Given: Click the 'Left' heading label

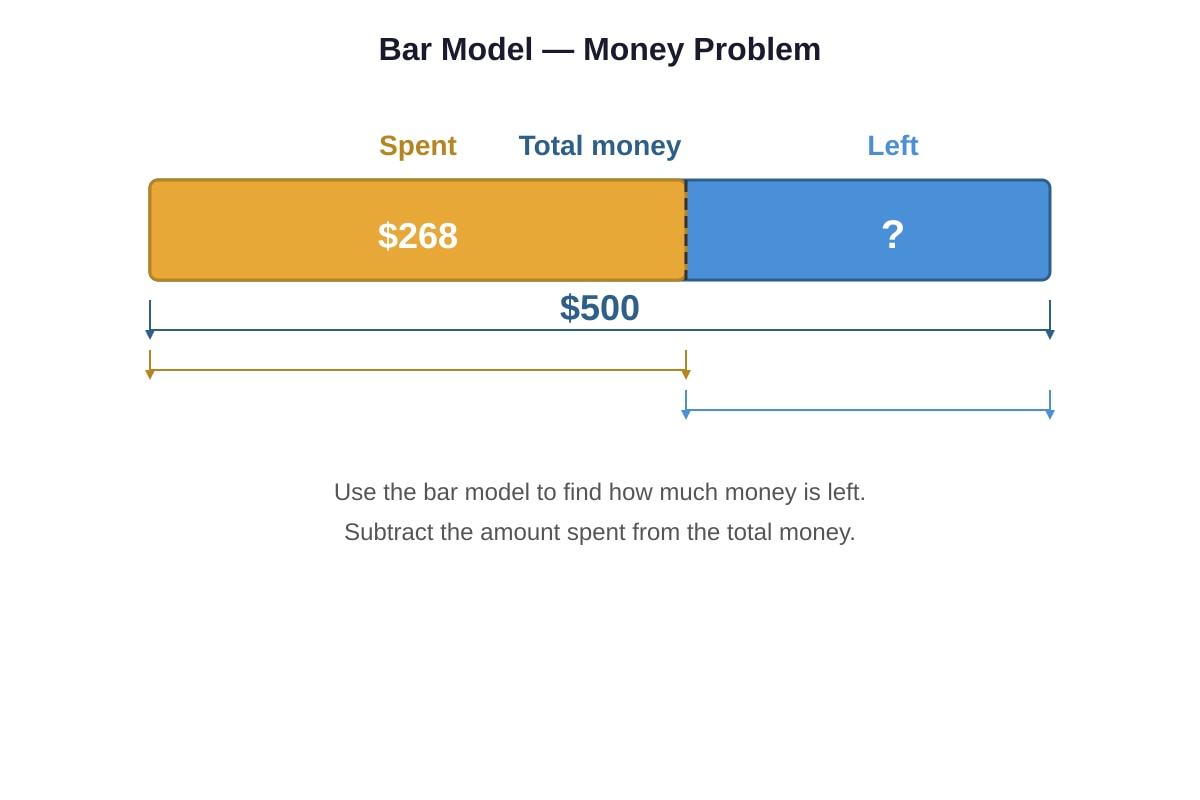Looking at the screenshot, I should (893, 146).
